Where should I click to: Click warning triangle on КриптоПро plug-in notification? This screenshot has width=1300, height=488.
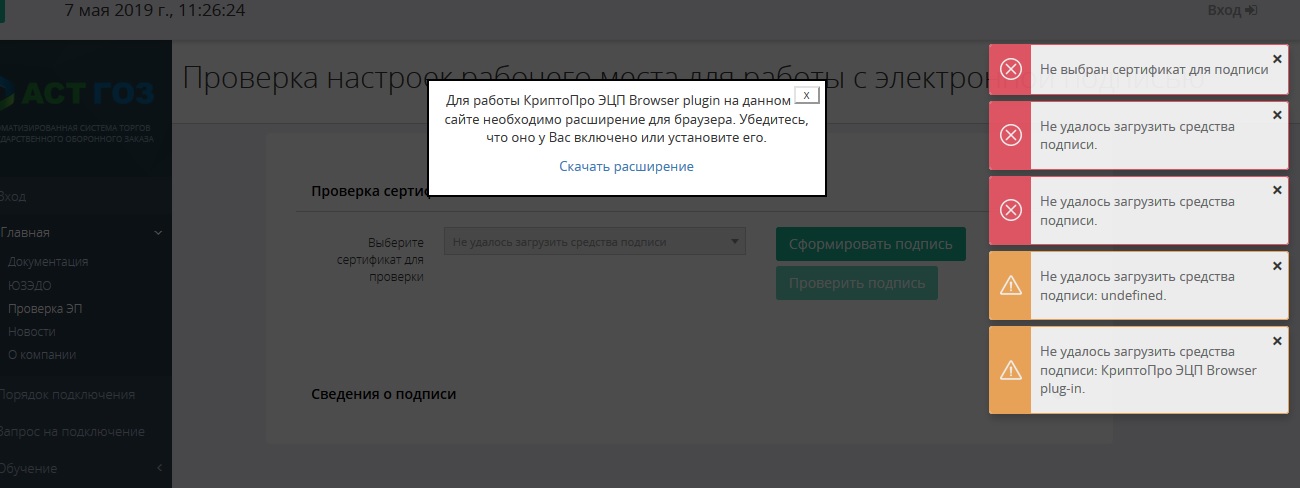pos(1010,370)
